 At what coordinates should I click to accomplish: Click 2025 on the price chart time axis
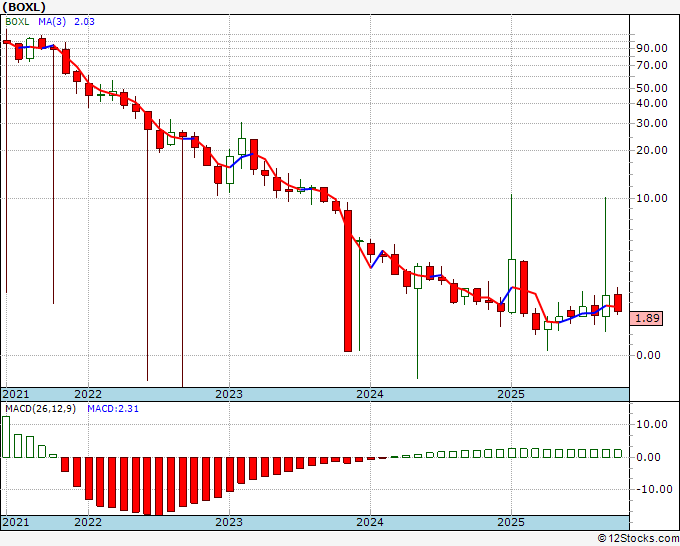(511, 394)
